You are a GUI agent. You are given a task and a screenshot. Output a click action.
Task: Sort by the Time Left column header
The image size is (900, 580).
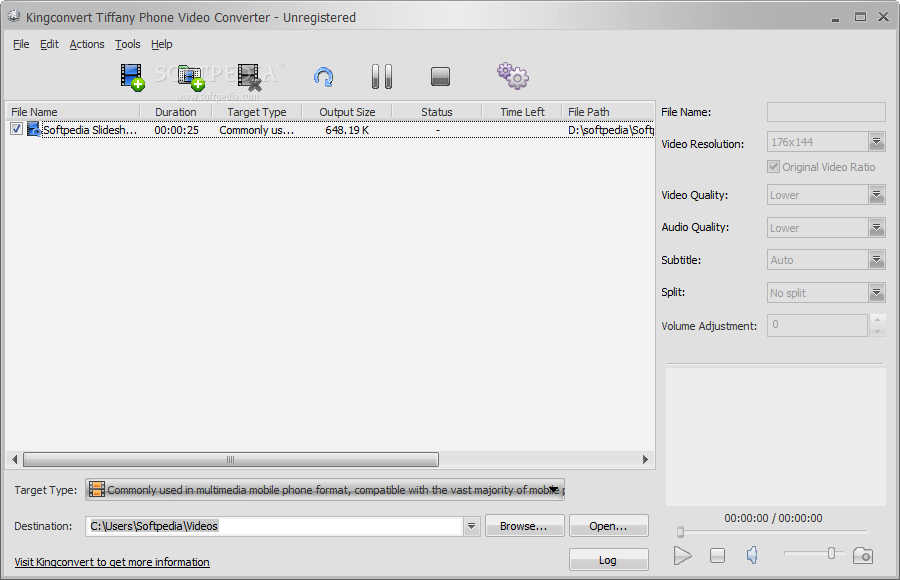coord(522,112)
